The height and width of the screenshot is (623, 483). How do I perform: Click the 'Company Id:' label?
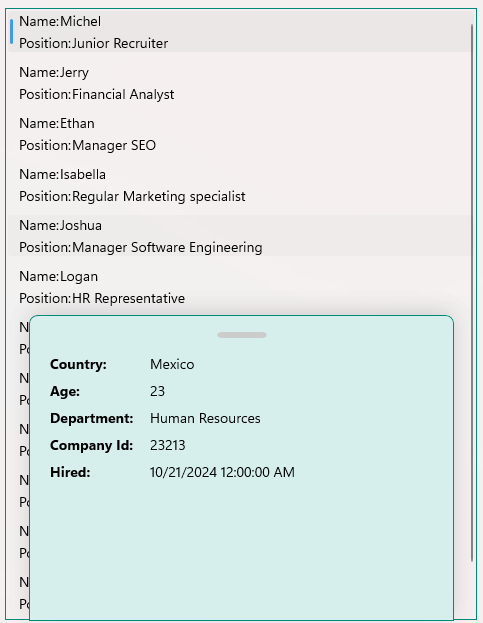tap(91, 445)
